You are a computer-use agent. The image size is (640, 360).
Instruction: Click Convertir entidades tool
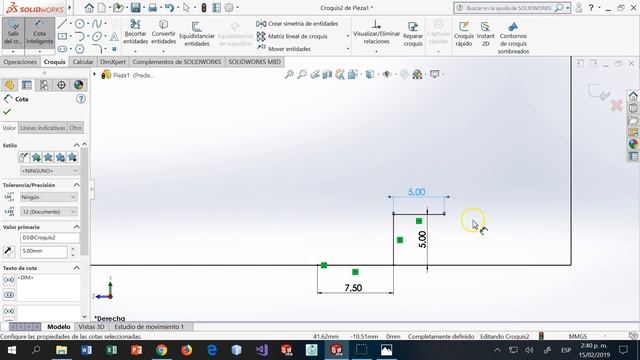(163, 32)
